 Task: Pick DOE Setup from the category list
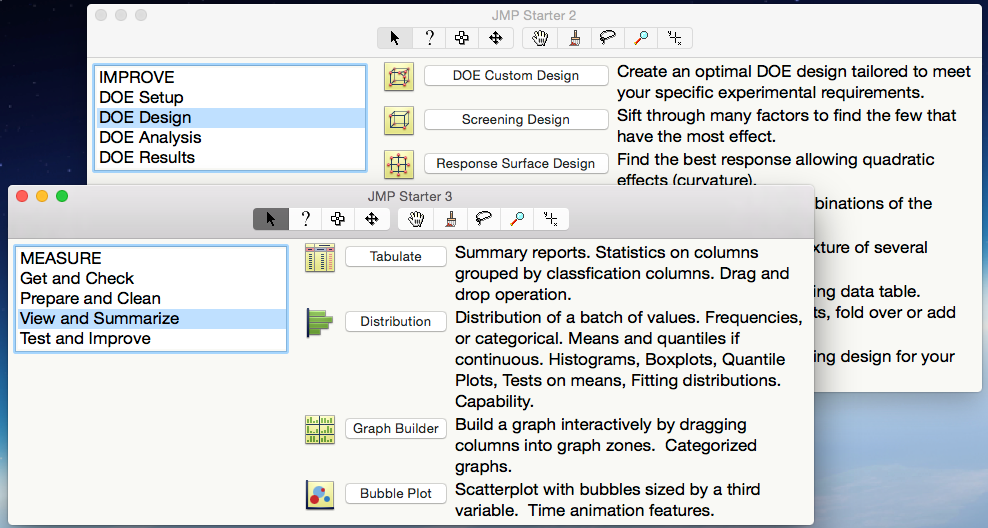(141, 97)
